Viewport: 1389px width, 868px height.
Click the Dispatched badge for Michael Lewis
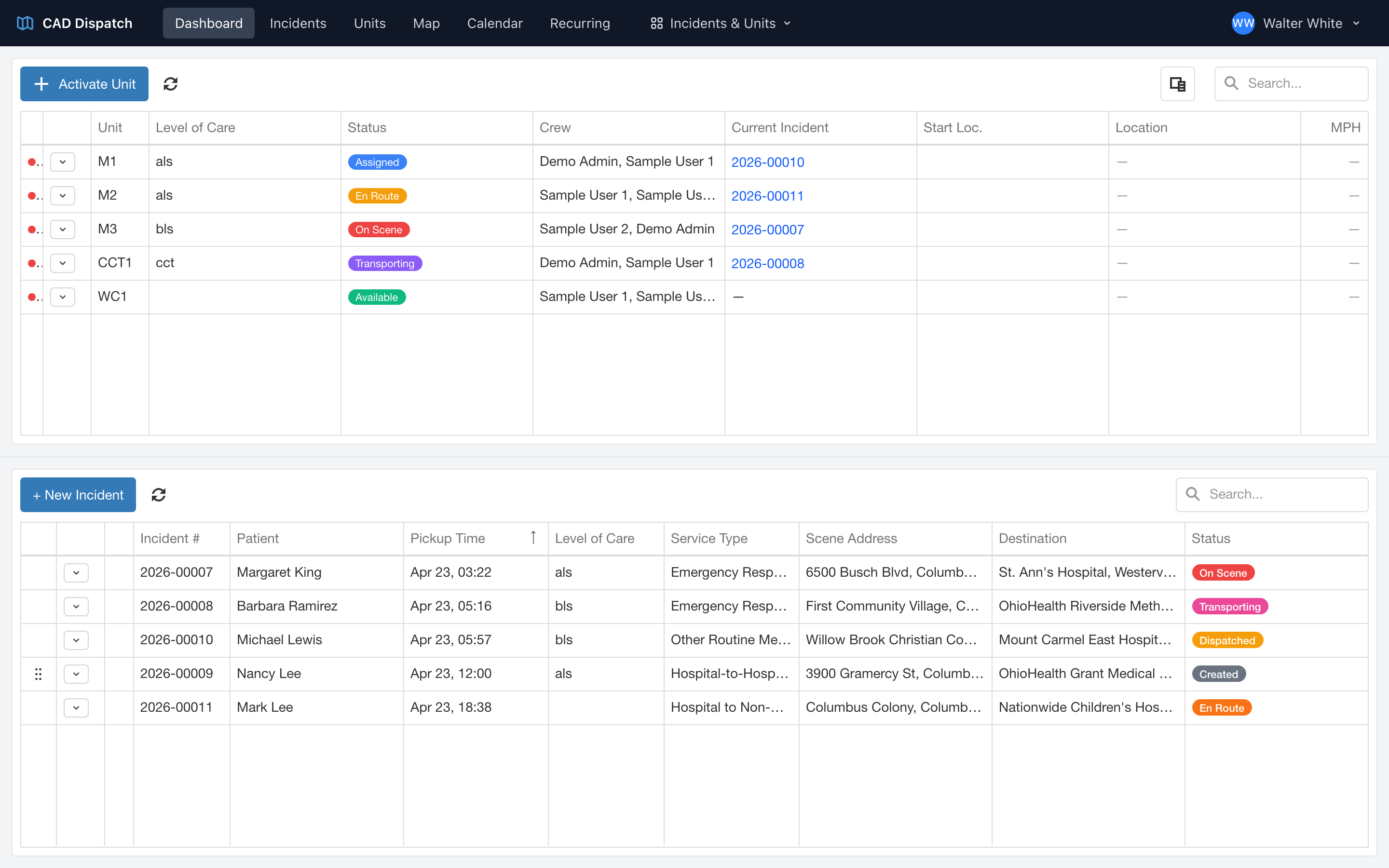tap(1227, 640)
